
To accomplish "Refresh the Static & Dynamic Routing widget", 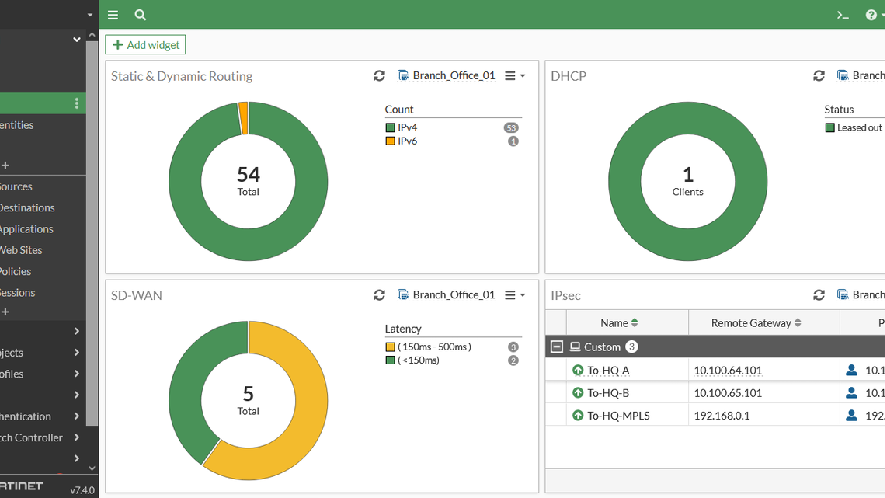I will click(379, 76).
